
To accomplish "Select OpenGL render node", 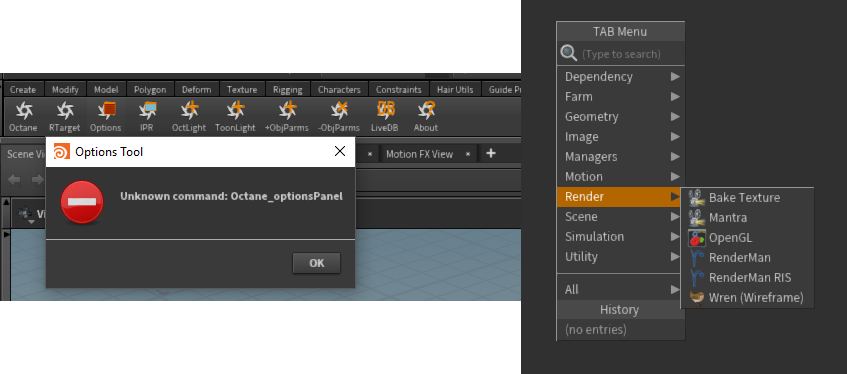I will click(x=747, y=238).
